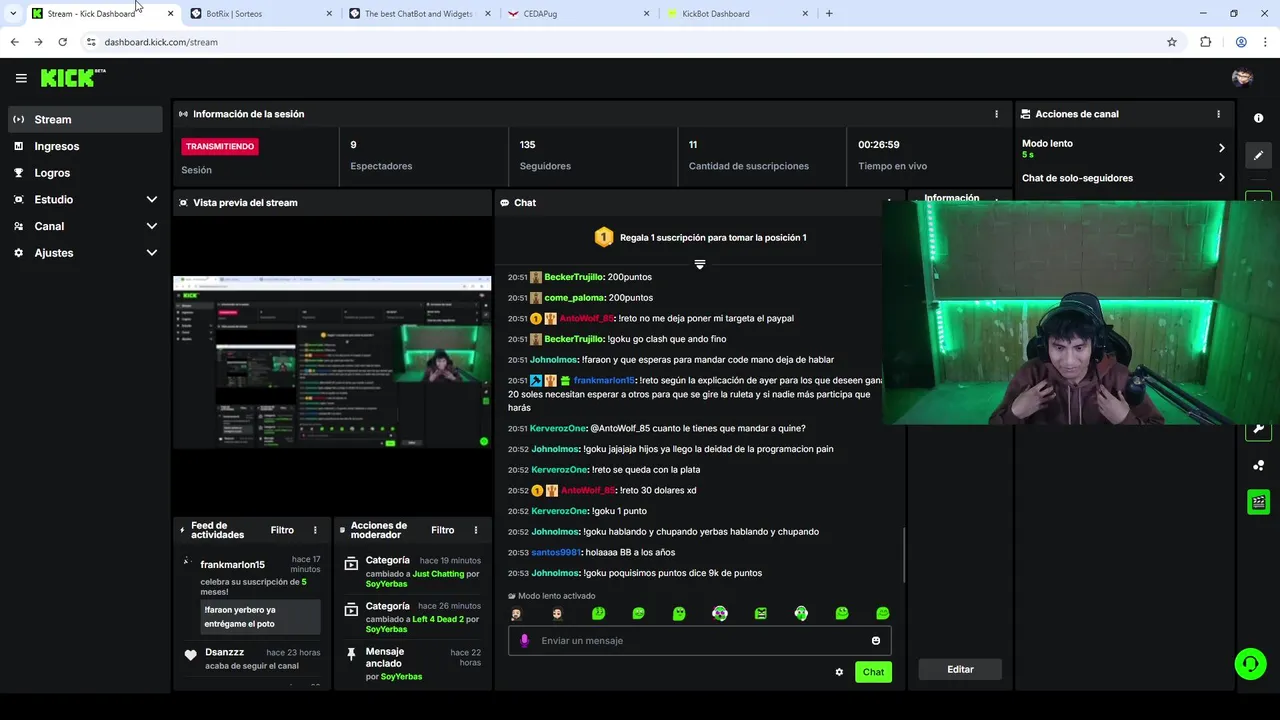This screenshot has width=1280, height=720.
Task: Select the last emote in emote row
Action: point(883,613)
